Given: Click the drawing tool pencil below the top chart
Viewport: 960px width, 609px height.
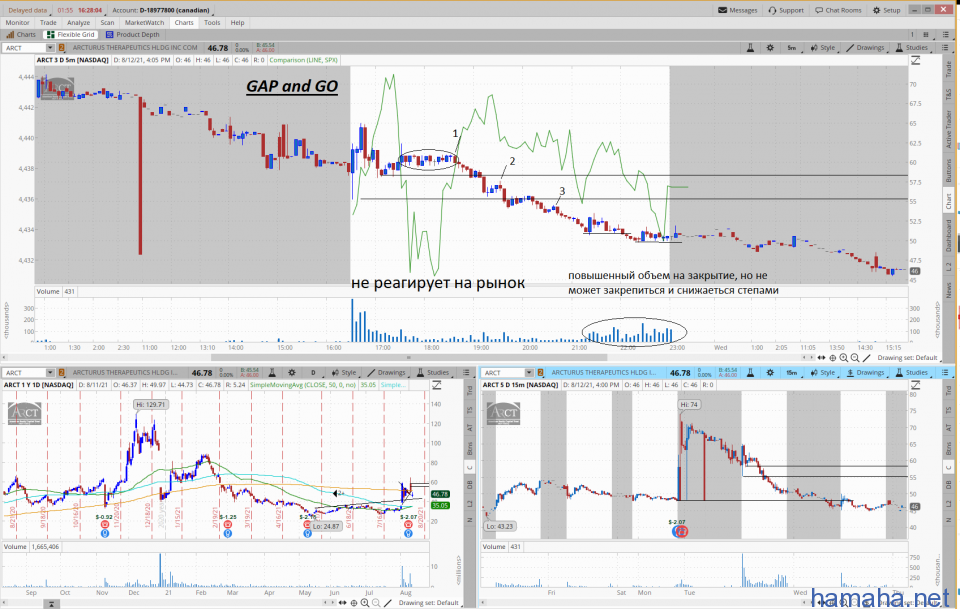Looking at the screenshot, I should pyautogui.click(x=866, y=358).
